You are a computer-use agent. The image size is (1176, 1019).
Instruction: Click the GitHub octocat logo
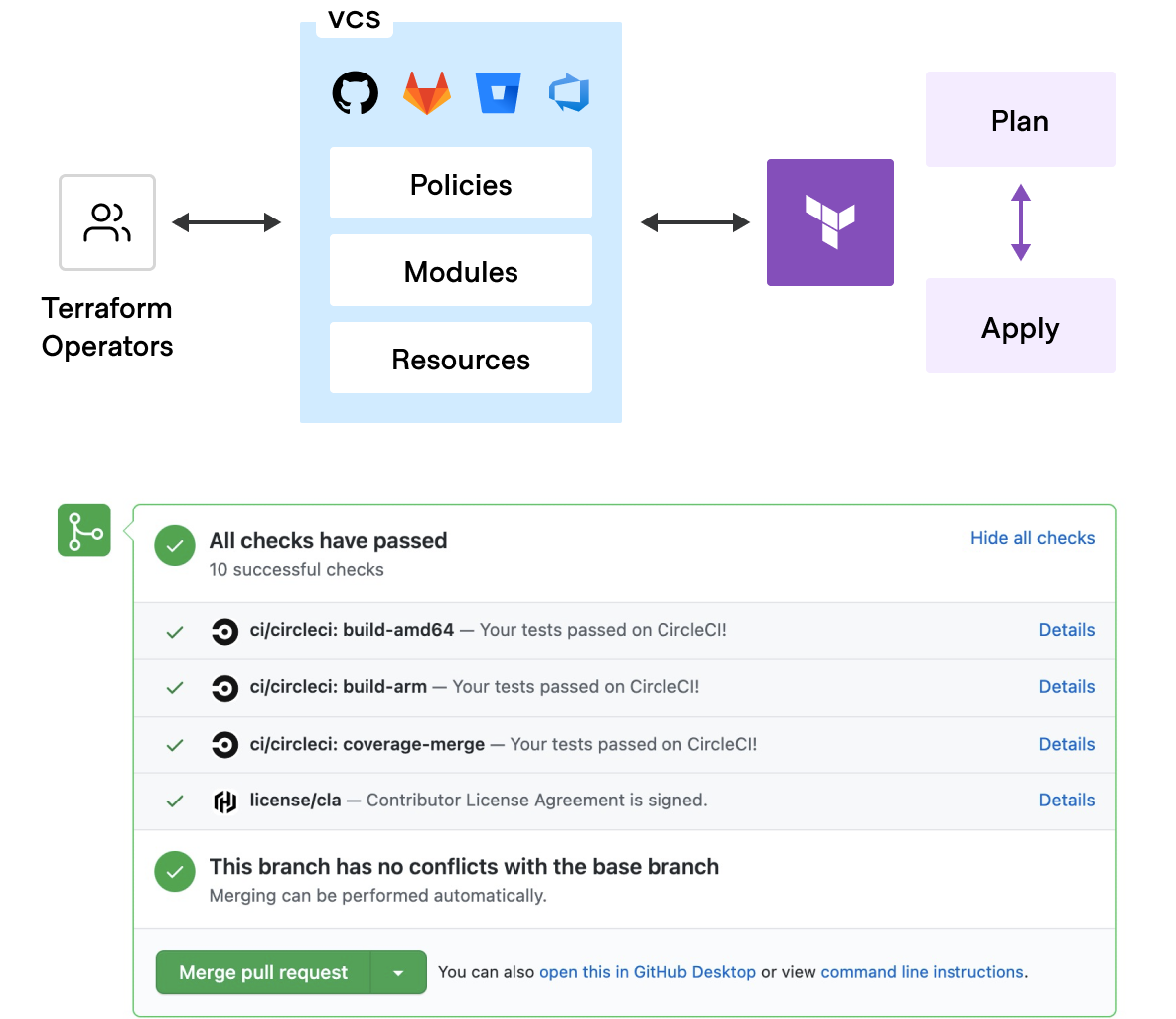[x=355, y=93]
